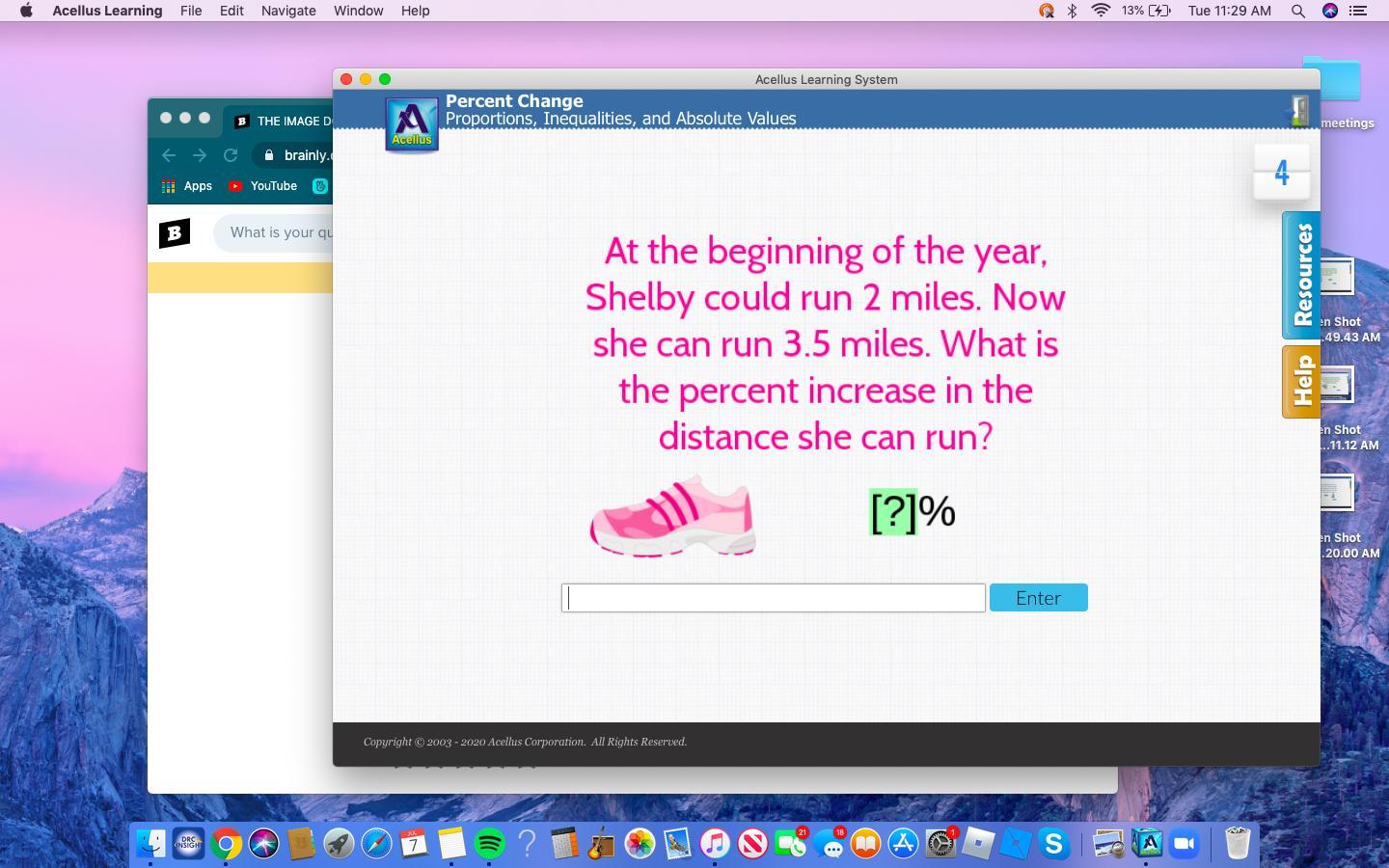This screenshot has width=1389, height=868.
Task: Open DRC Insight from the dock
Action: (x=188, y=844)
